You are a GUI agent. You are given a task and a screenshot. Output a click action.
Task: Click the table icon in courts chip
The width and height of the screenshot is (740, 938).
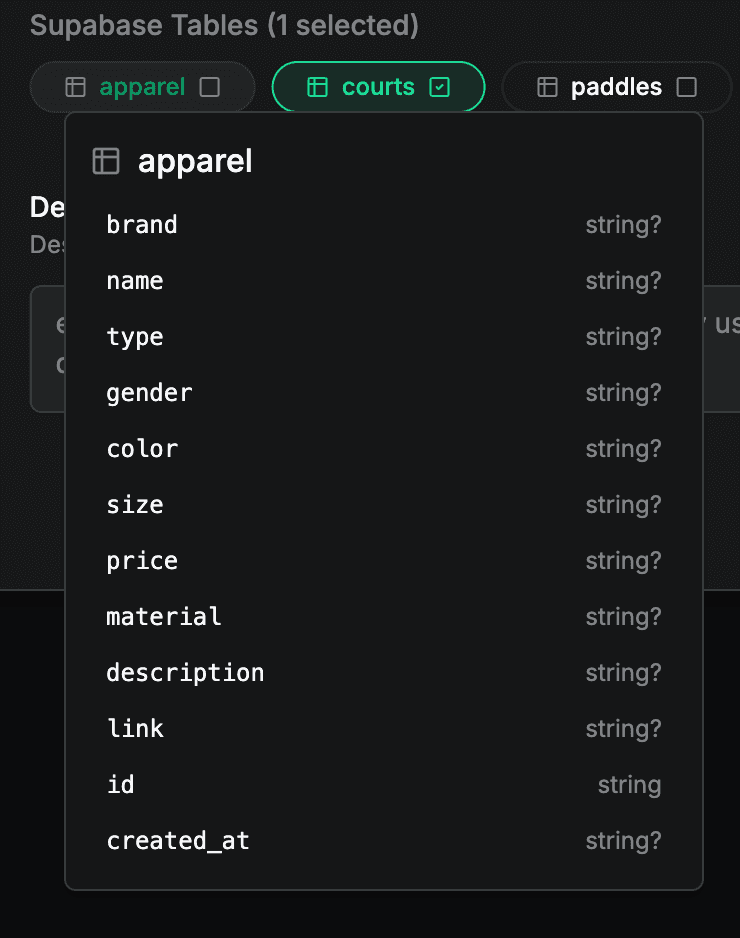pos(317,87)
